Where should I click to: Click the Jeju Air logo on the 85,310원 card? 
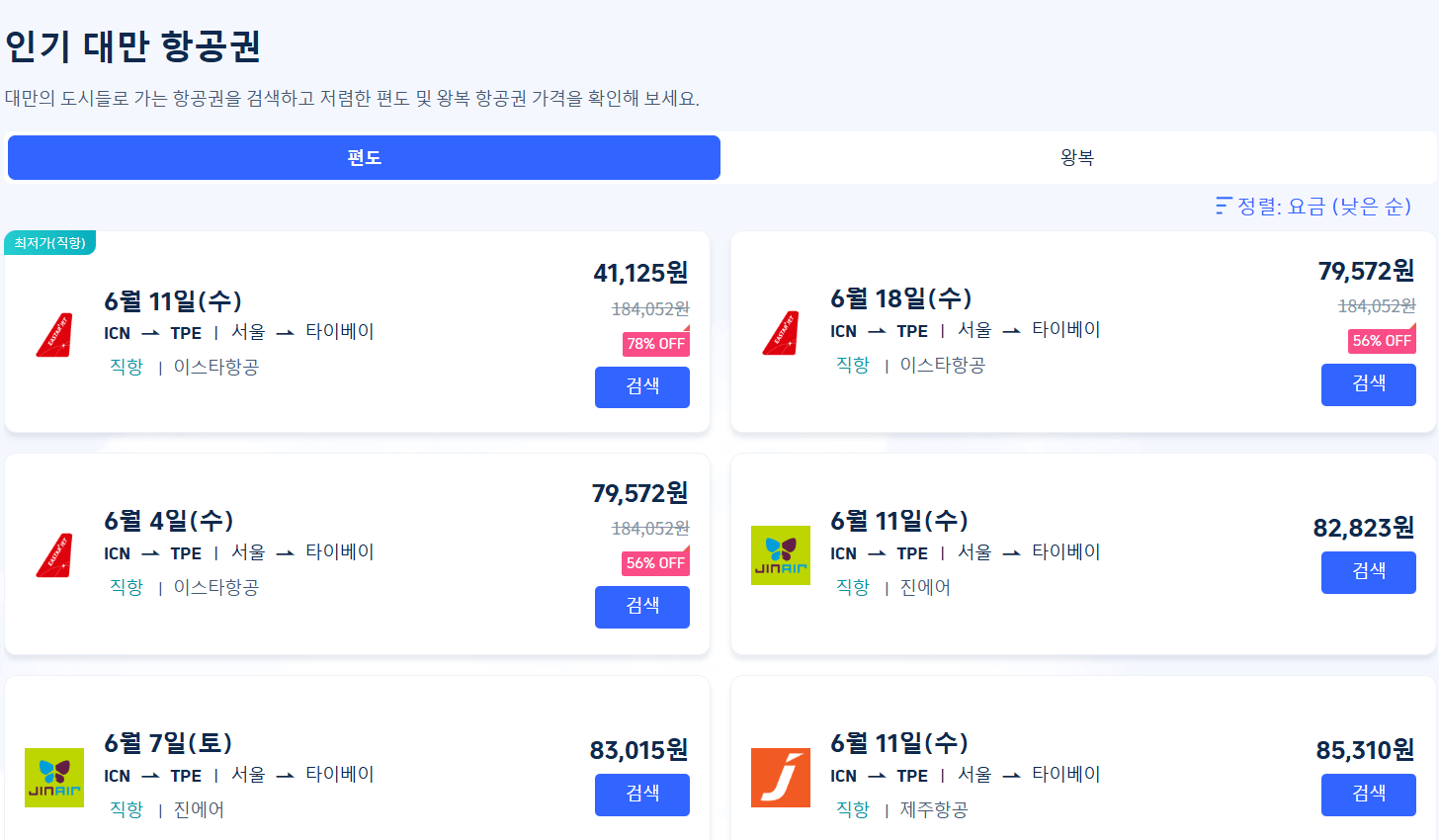tap(780, 777)
